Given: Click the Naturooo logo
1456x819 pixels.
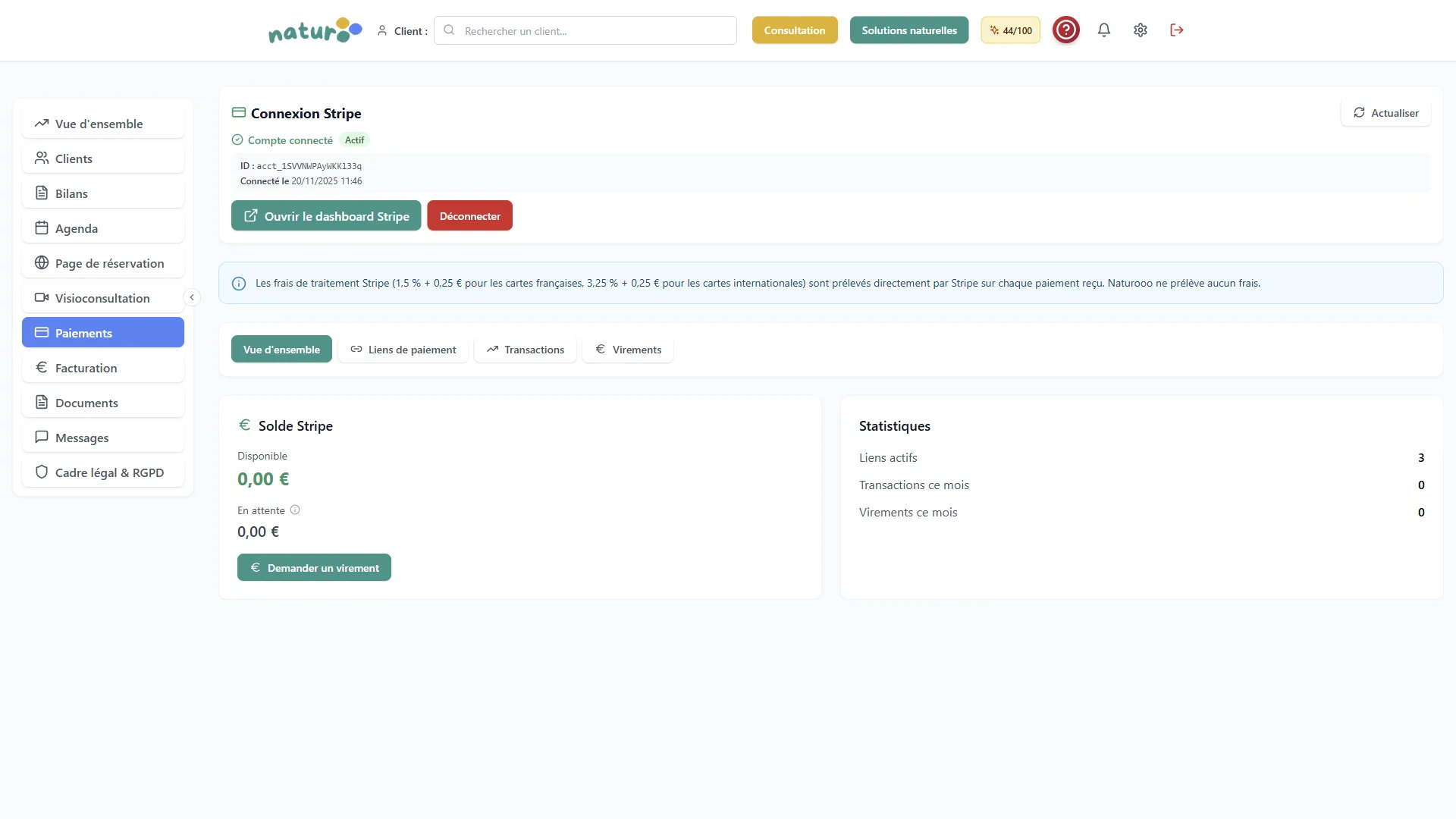Looking at the screenshot, I should pos(315,30).
